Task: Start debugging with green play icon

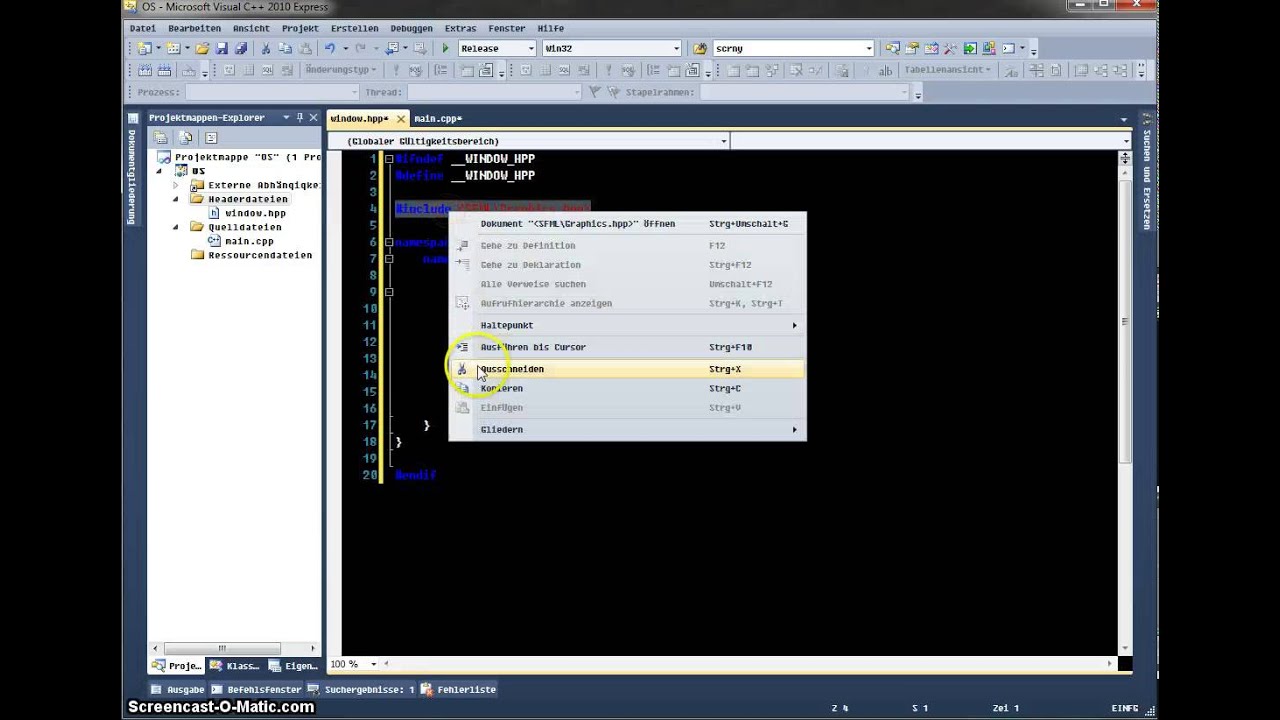Action: tap(446, 48)
